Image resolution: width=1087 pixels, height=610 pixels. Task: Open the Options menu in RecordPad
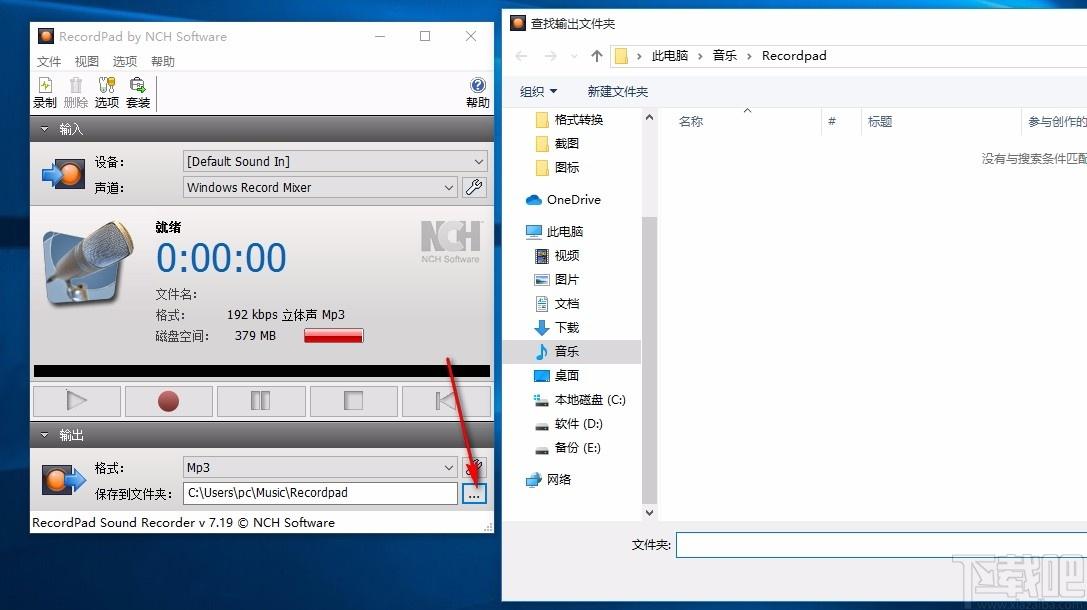click(x=125, y=62)
